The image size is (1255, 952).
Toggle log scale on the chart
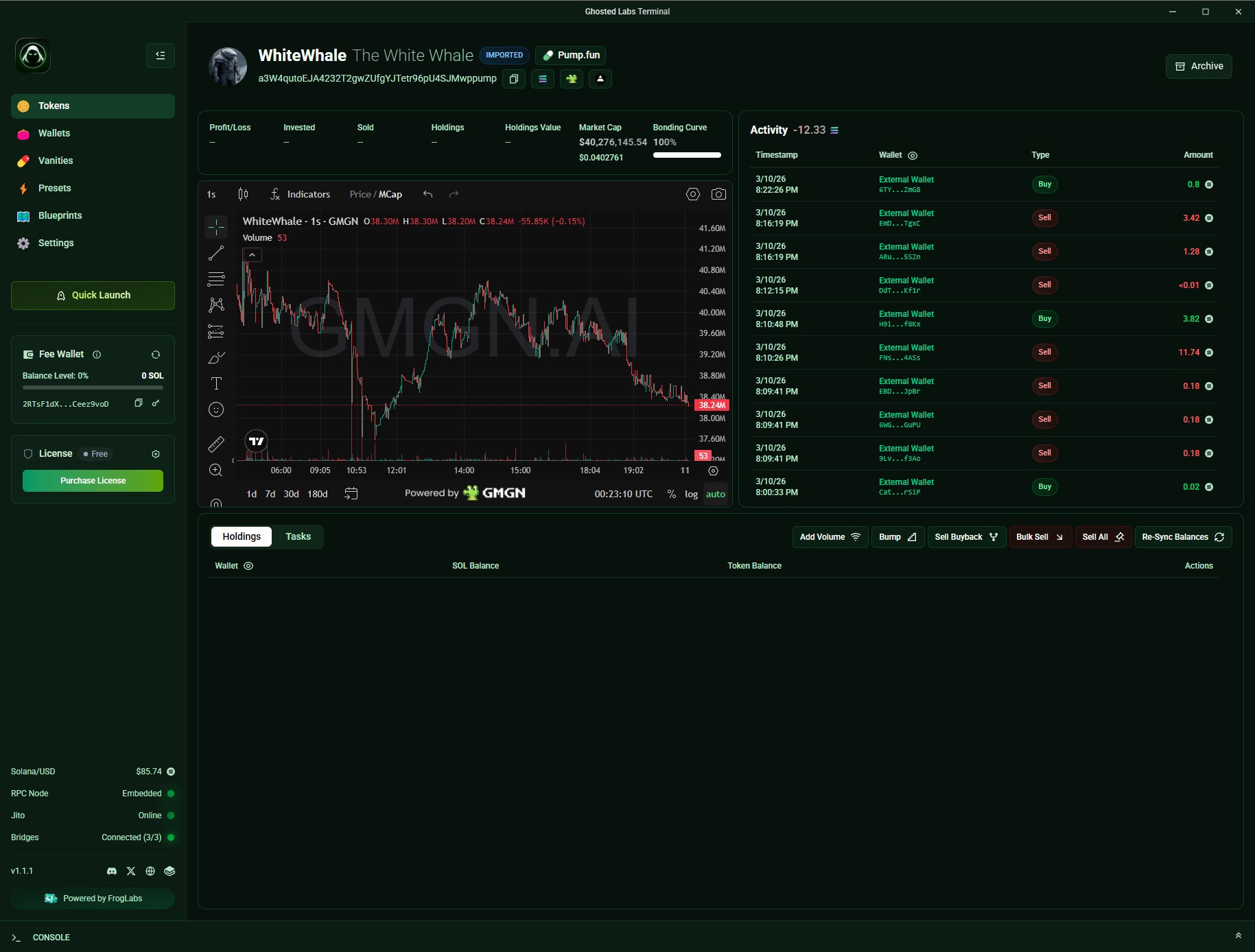point(690,494)
